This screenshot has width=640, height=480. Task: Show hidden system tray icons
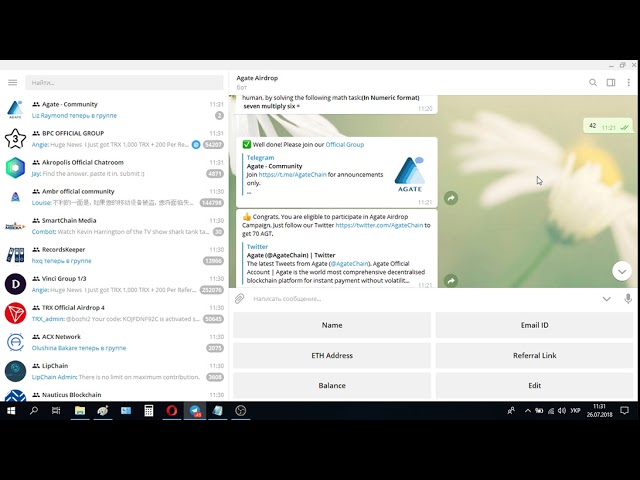[528, 411]
